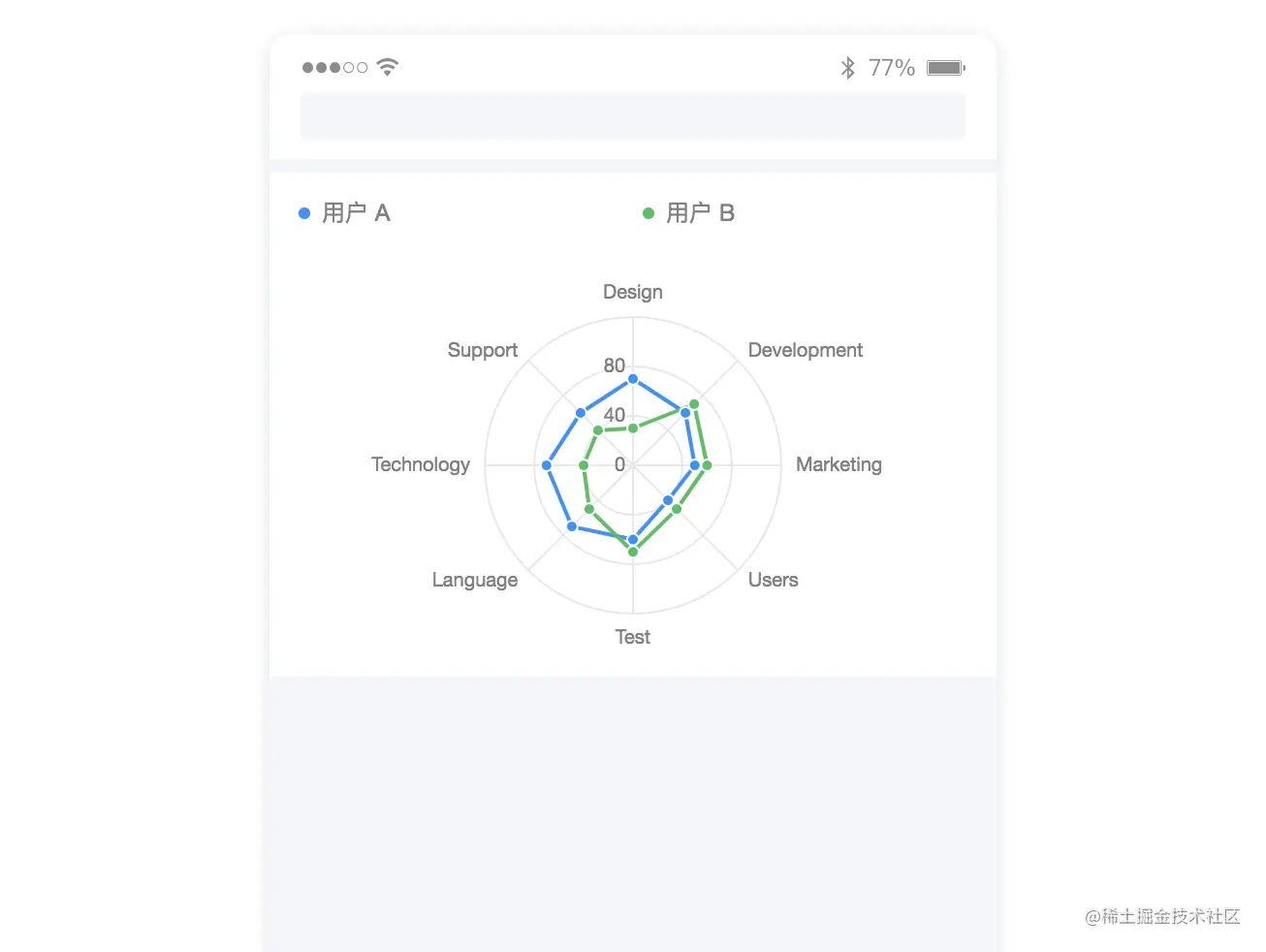Click the Wi-Fi status icon
The width and height of the screenshot is (1266, 952).
pyautogui.click(x=387, y=67)
